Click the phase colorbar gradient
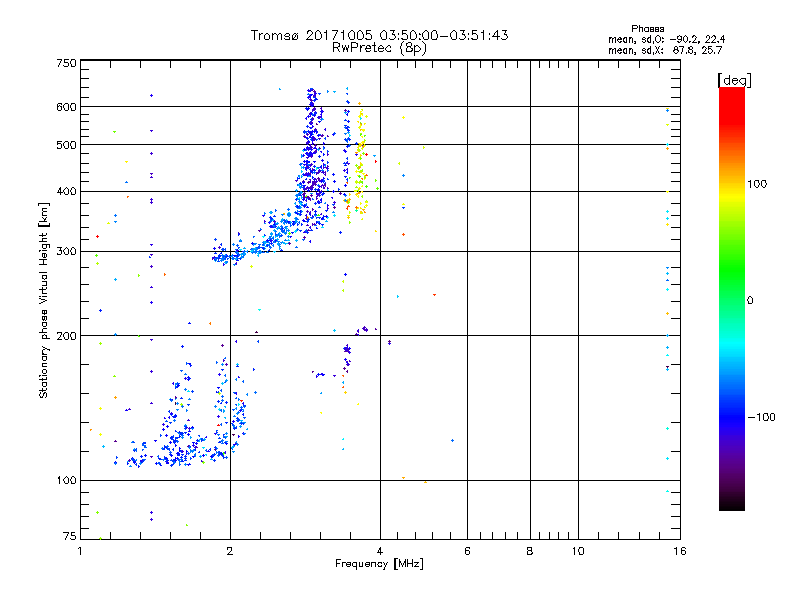This screenshot has width=800, height=600. click(732, 298)
